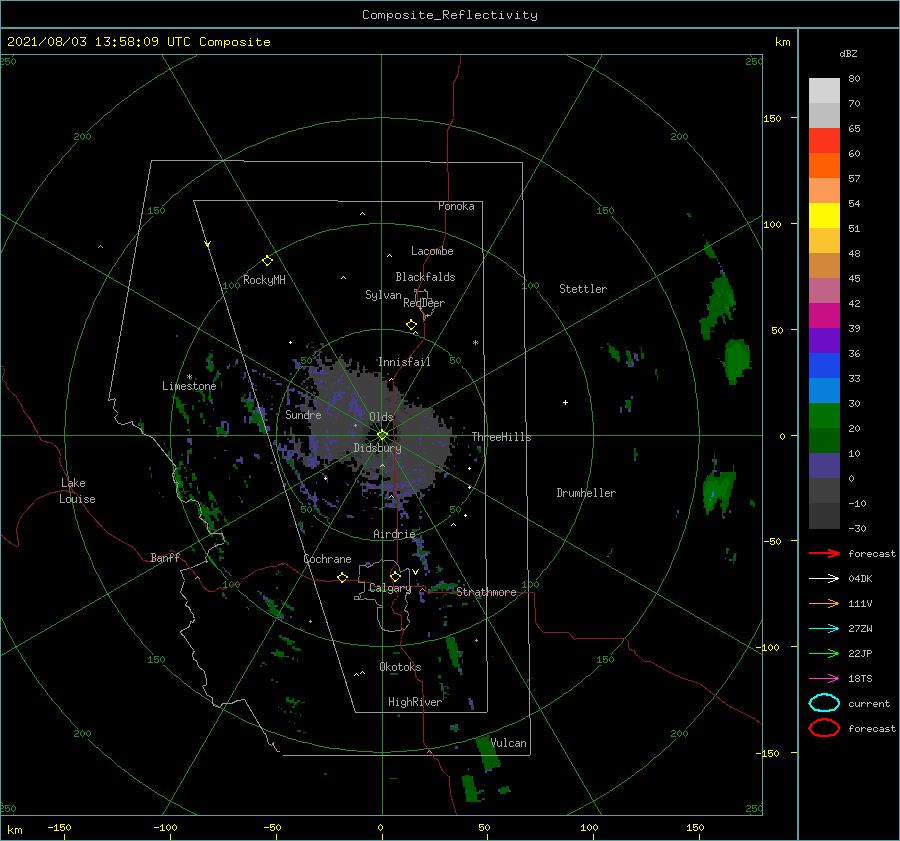
Task: Click the Stettler label
Action: pyautogui.click(x=583, y=289)
